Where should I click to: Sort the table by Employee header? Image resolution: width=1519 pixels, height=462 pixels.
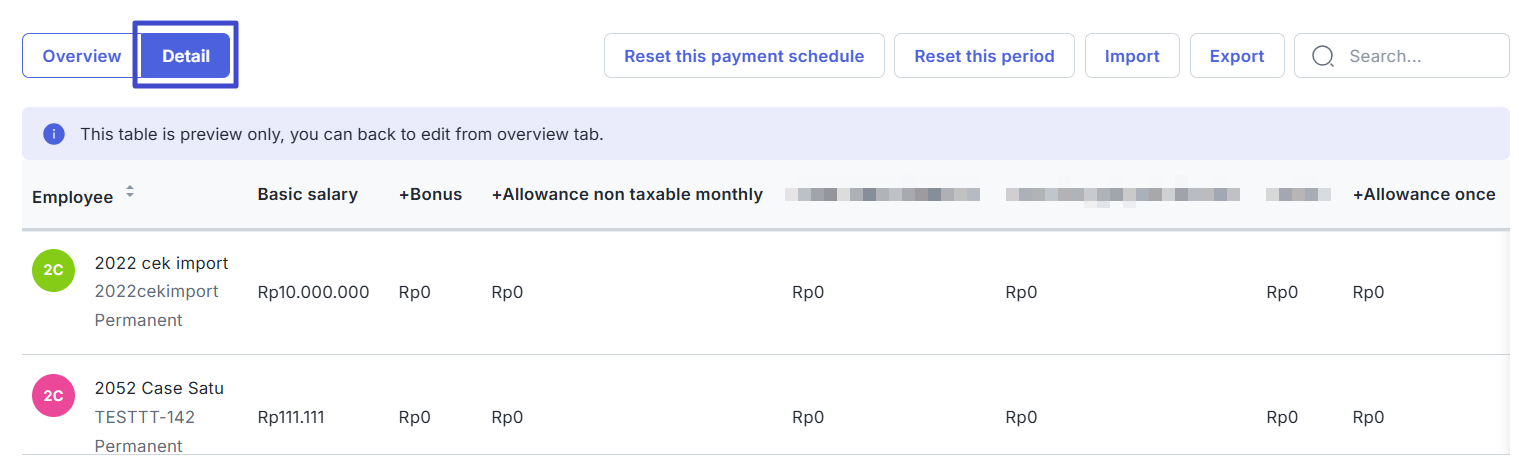click(72, 197)
